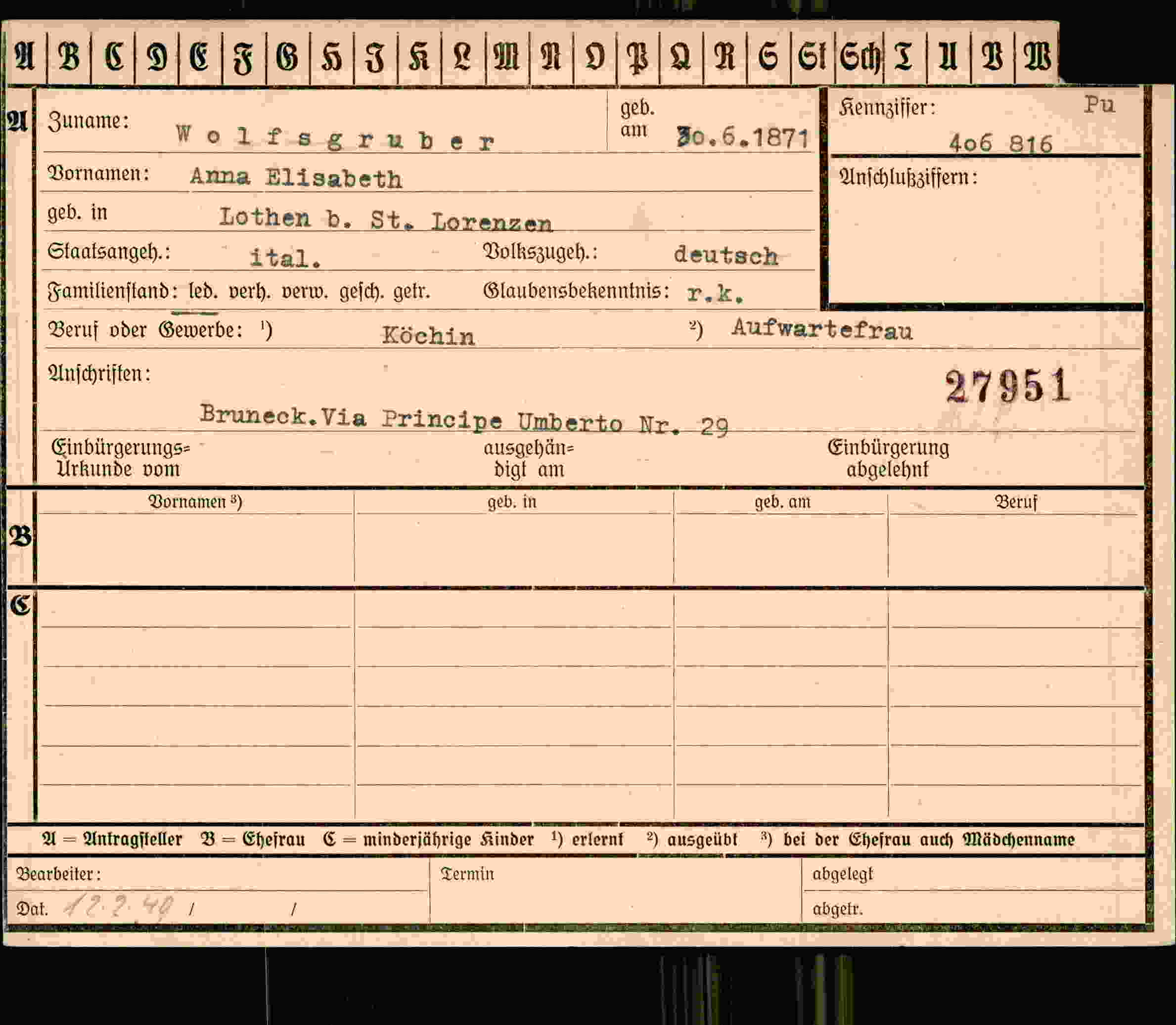
Task: Click the 'Anschriften:' label
Action: coord(99,374)
